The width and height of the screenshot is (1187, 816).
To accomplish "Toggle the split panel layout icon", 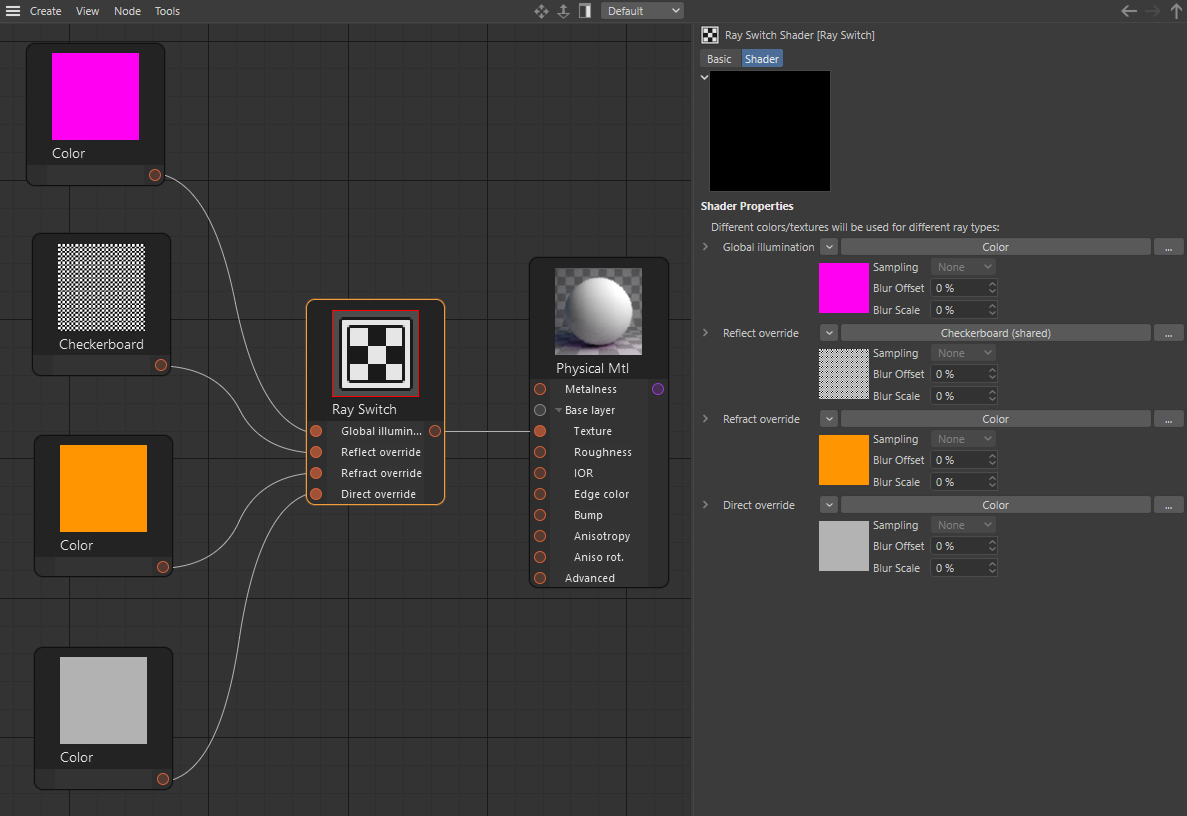I will point(585,11).
